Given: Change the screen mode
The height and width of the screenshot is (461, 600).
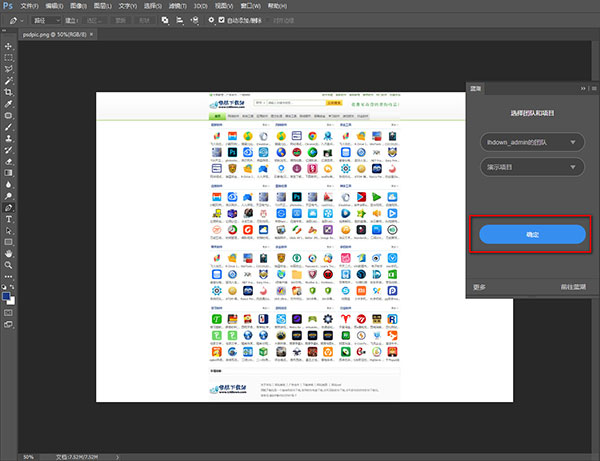Looking at the screenshot, I should point(8,324).
